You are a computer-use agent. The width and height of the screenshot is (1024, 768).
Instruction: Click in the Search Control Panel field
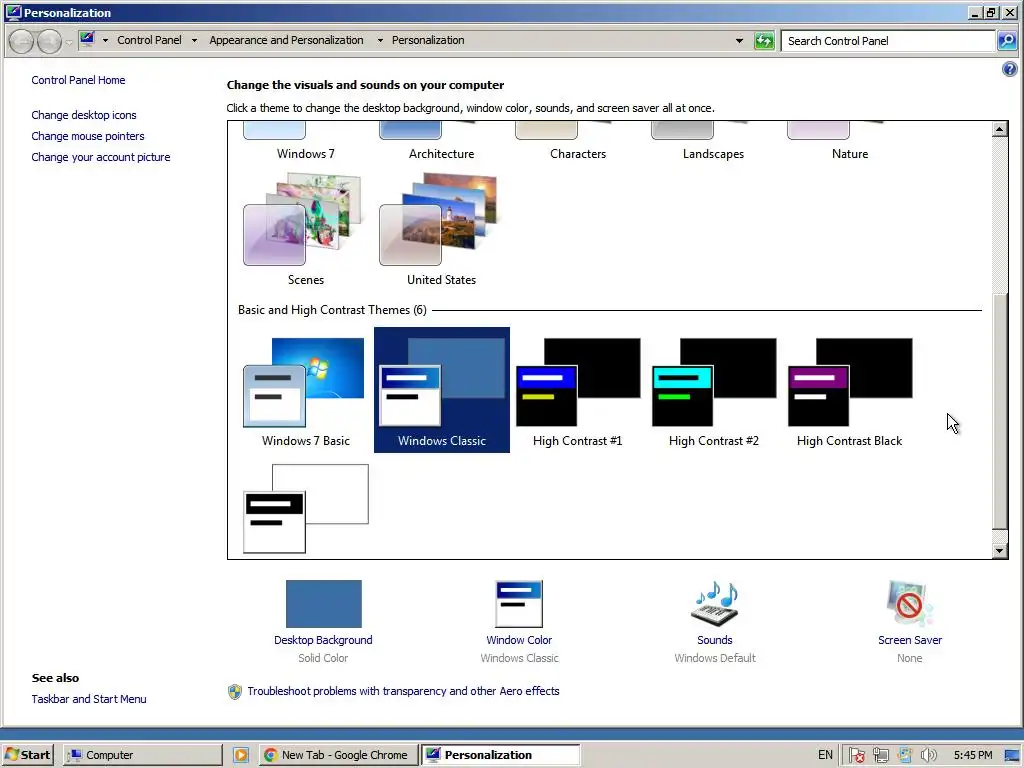pos(888,40)
